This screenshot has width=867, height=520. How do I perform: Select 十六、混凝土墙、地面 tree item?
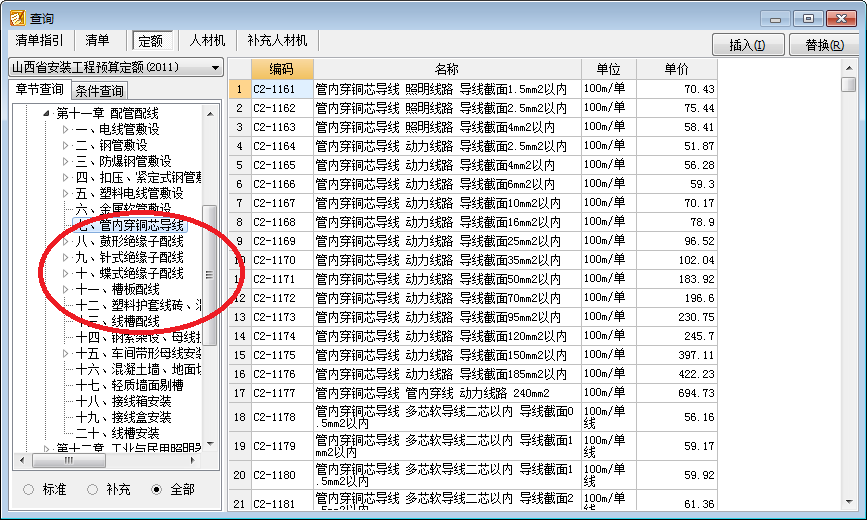138,369
